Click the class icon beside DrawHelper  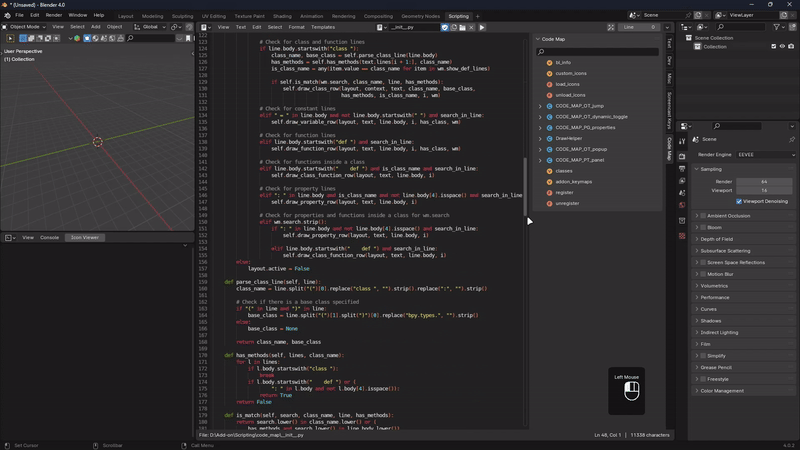(x=549, y=138)
